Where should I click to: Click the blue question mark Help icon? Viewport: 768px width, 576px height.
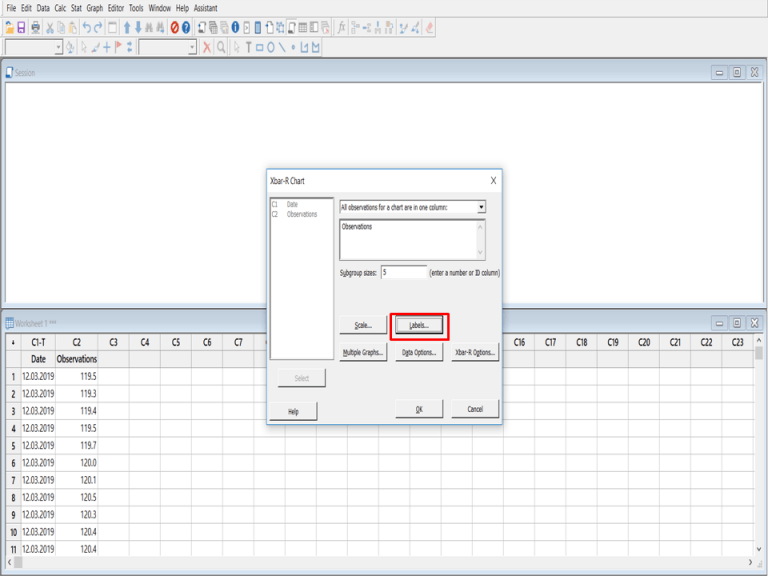point(186,27)
